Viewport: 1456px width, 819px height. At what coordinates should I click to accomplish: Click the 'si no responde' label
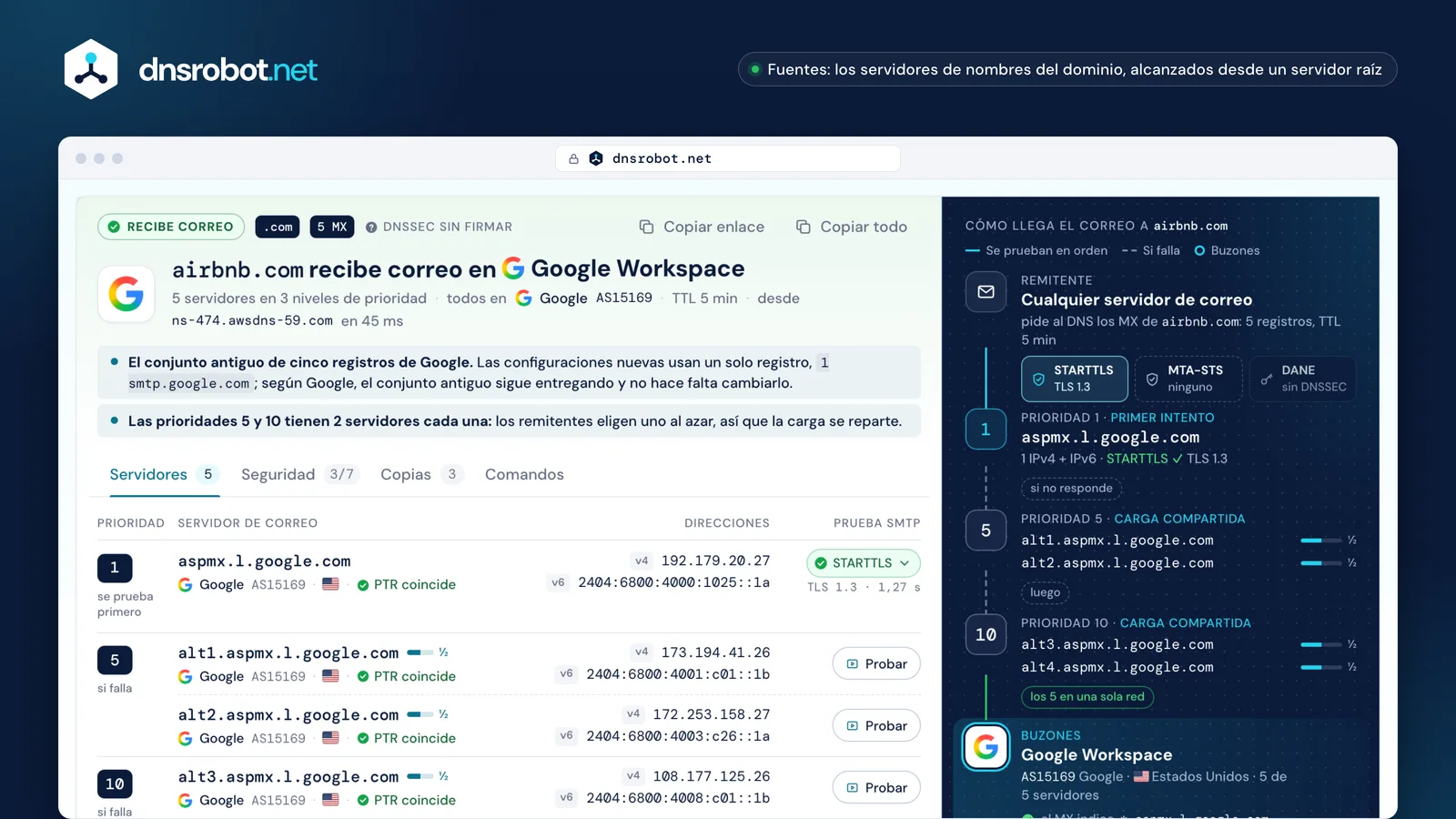(x=1071, y=489)
